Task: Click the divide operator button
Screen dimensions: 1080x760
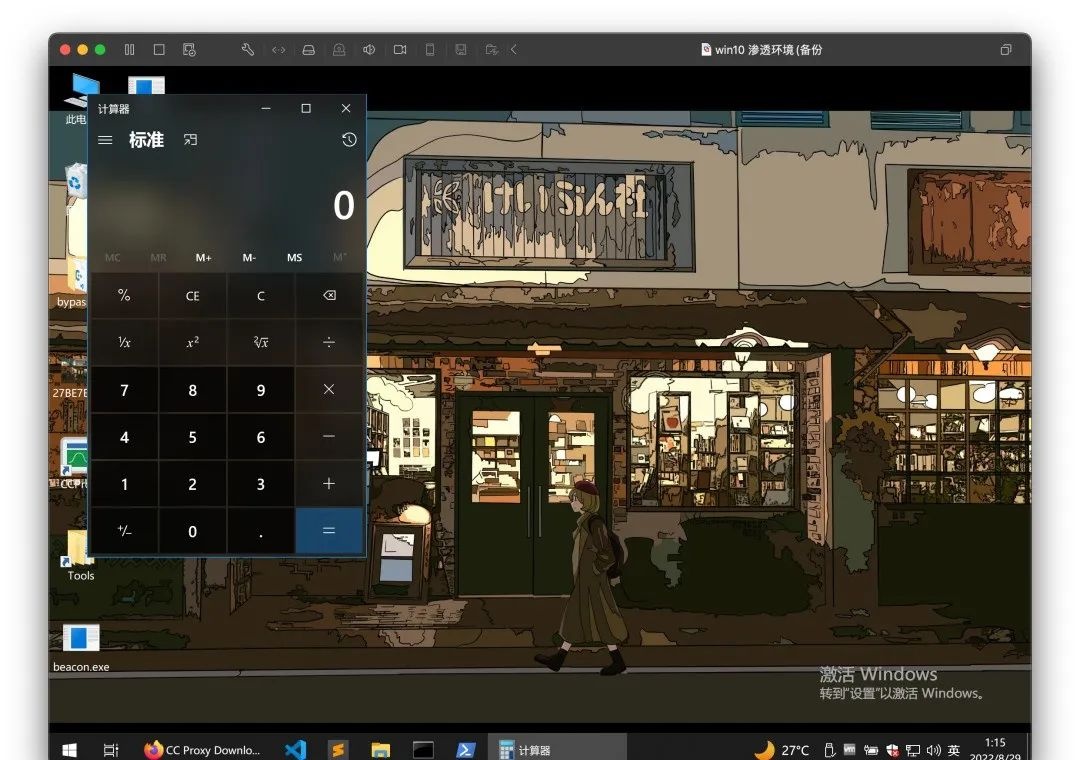Action: click(329, 342)
